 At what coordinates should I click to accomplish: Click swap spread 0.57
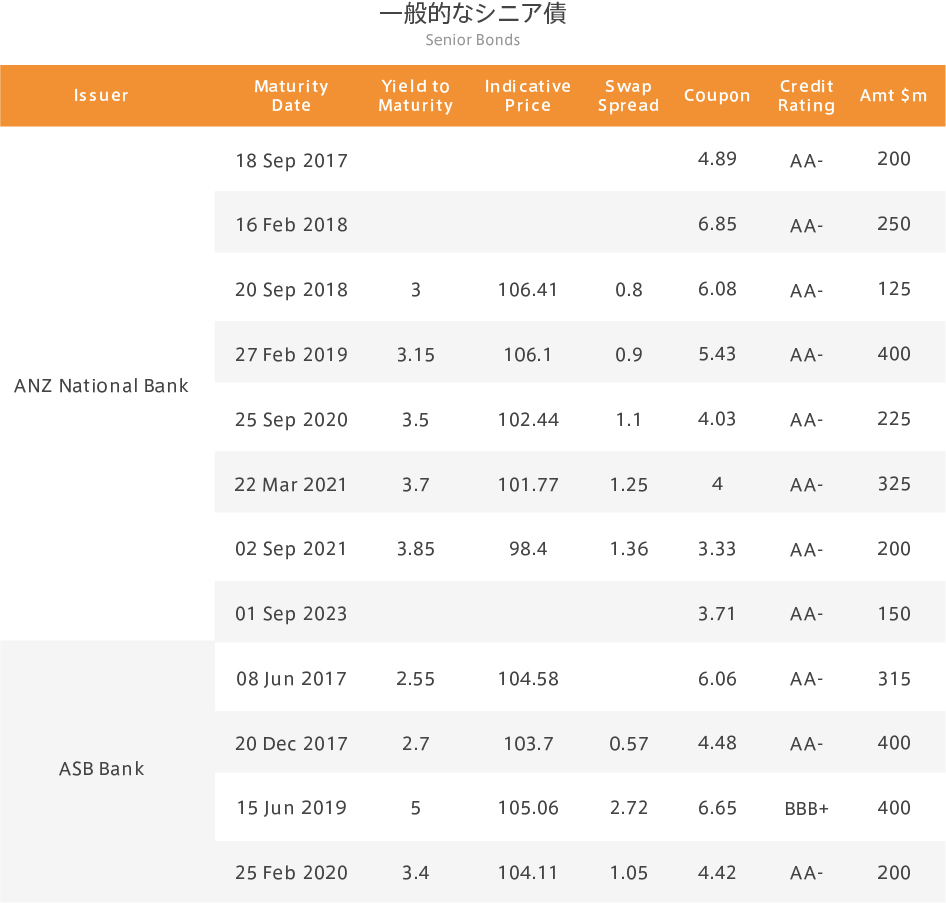pos(629,744)
